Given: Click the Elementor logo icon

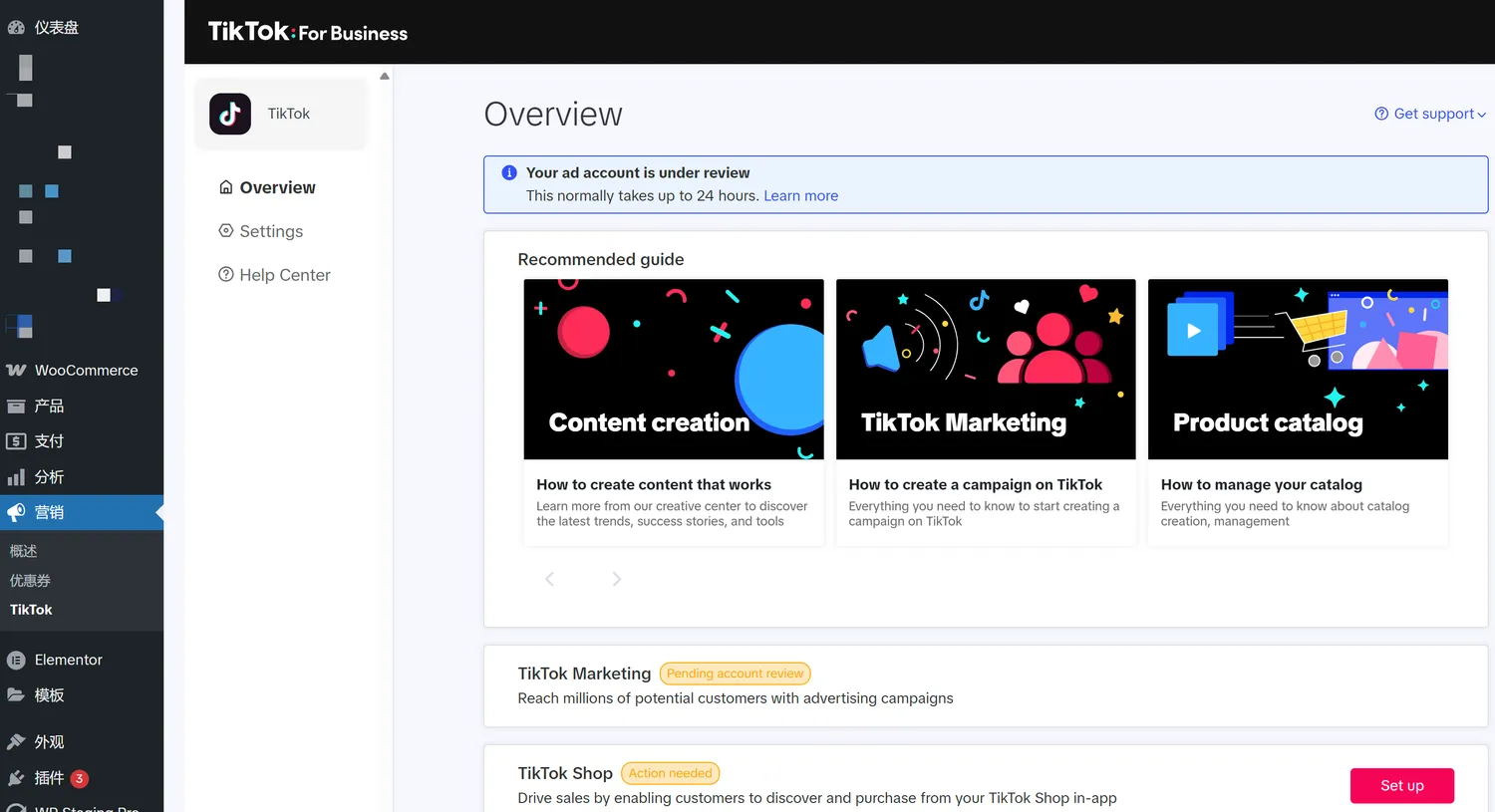Looking at the screenshot, I should pos(16,660).
